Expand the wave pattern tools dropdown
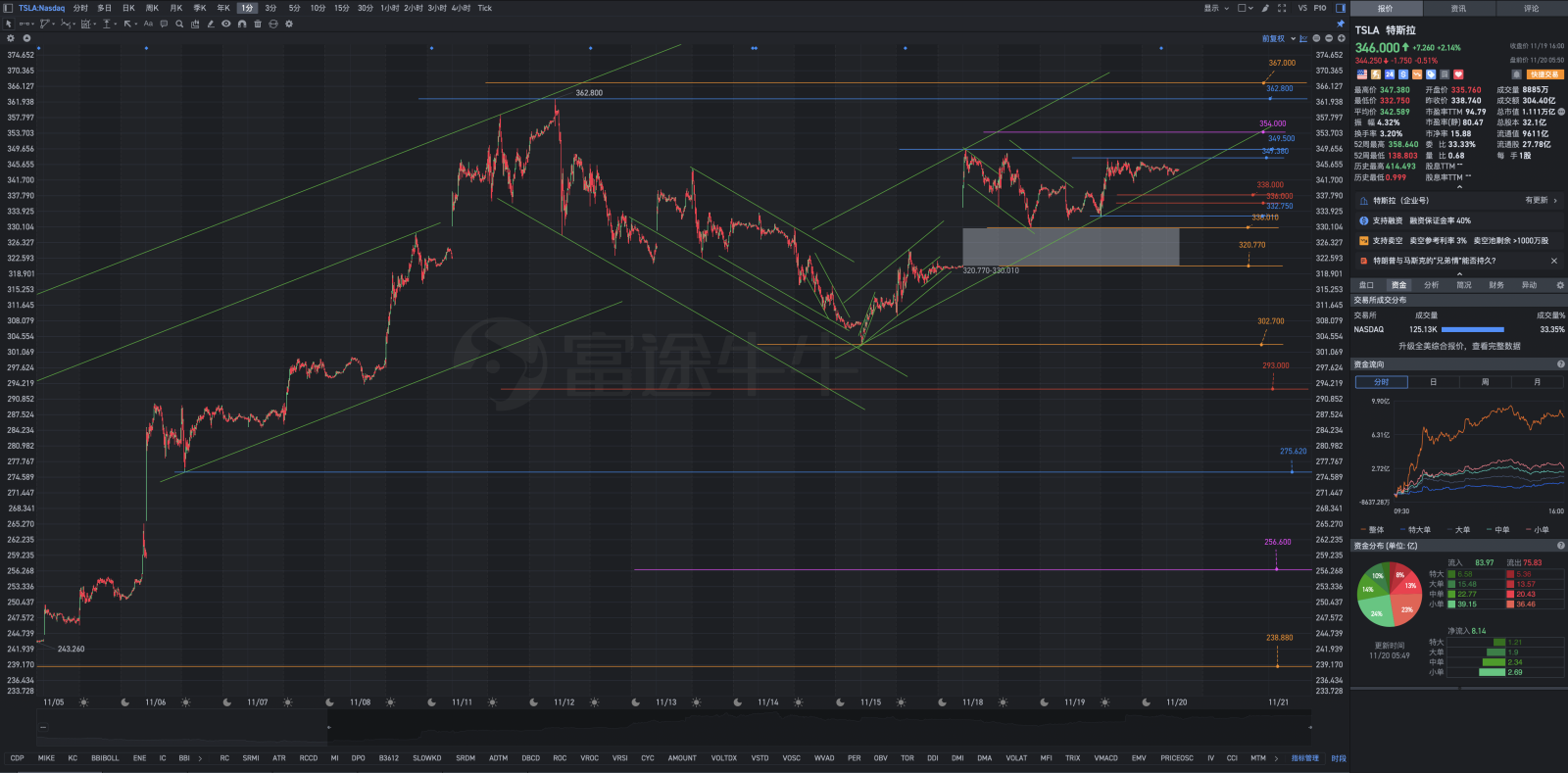 coord(75,24)
